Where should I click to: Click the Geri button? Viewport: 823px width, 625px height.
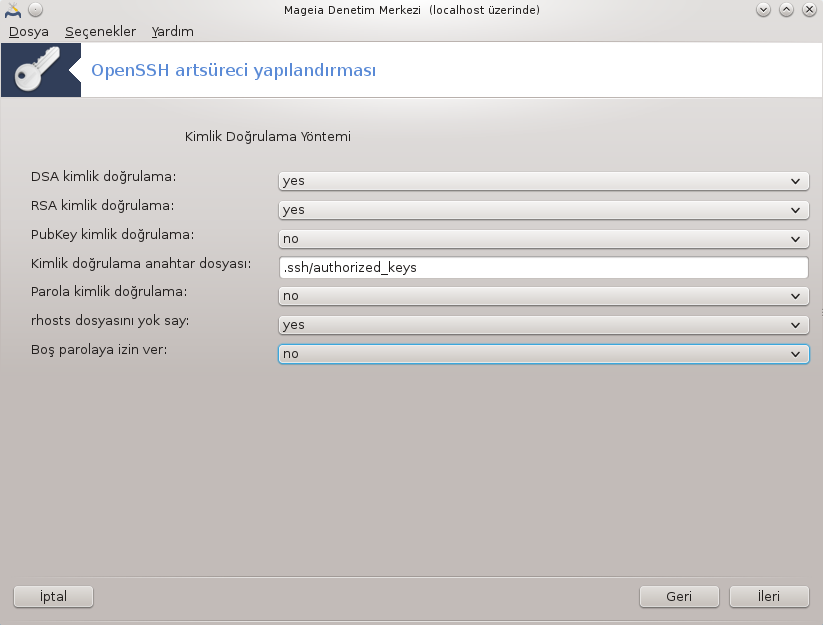click(679, 597)
